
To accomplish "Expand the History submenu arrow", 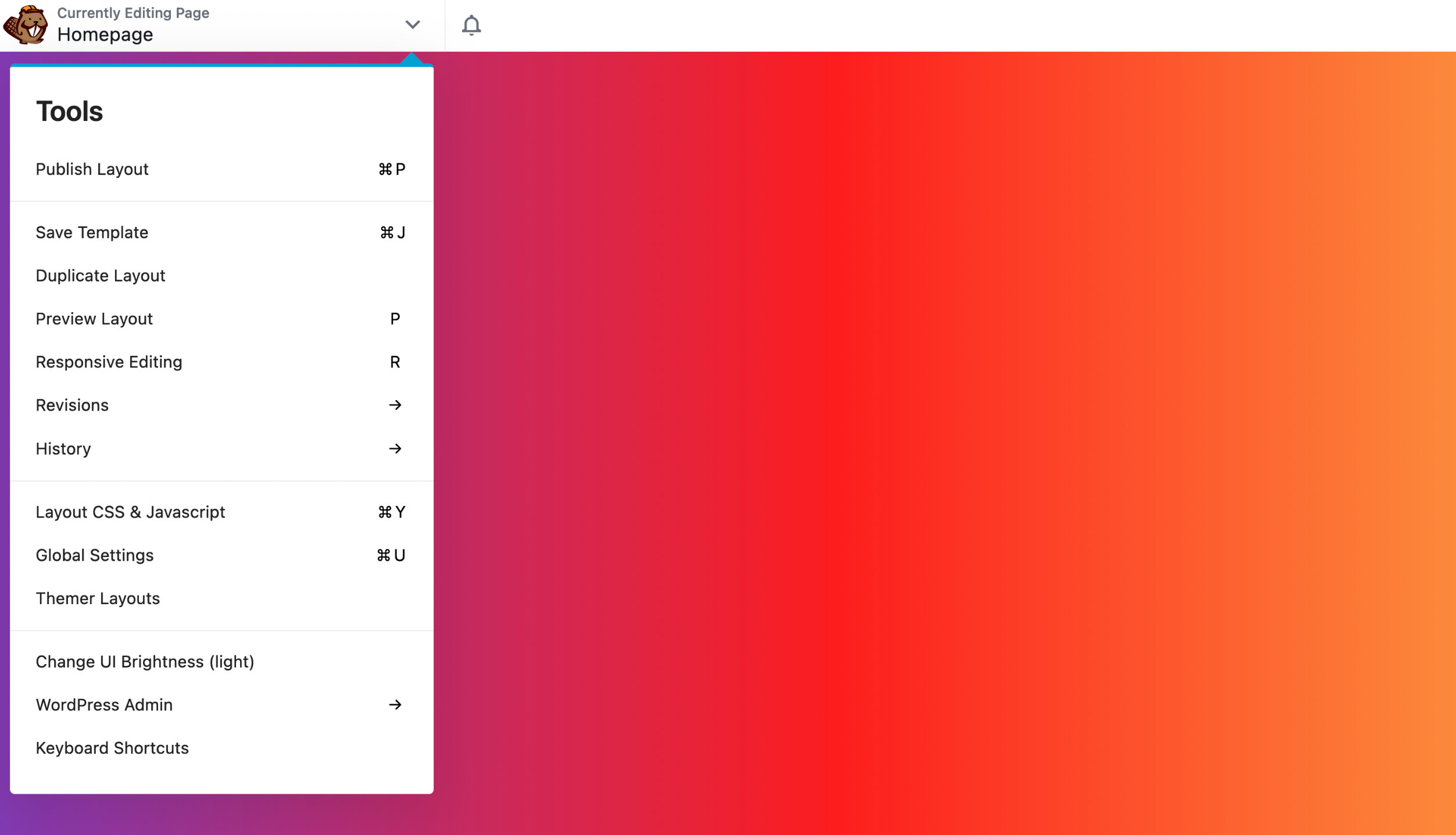I will coord(395,448).
